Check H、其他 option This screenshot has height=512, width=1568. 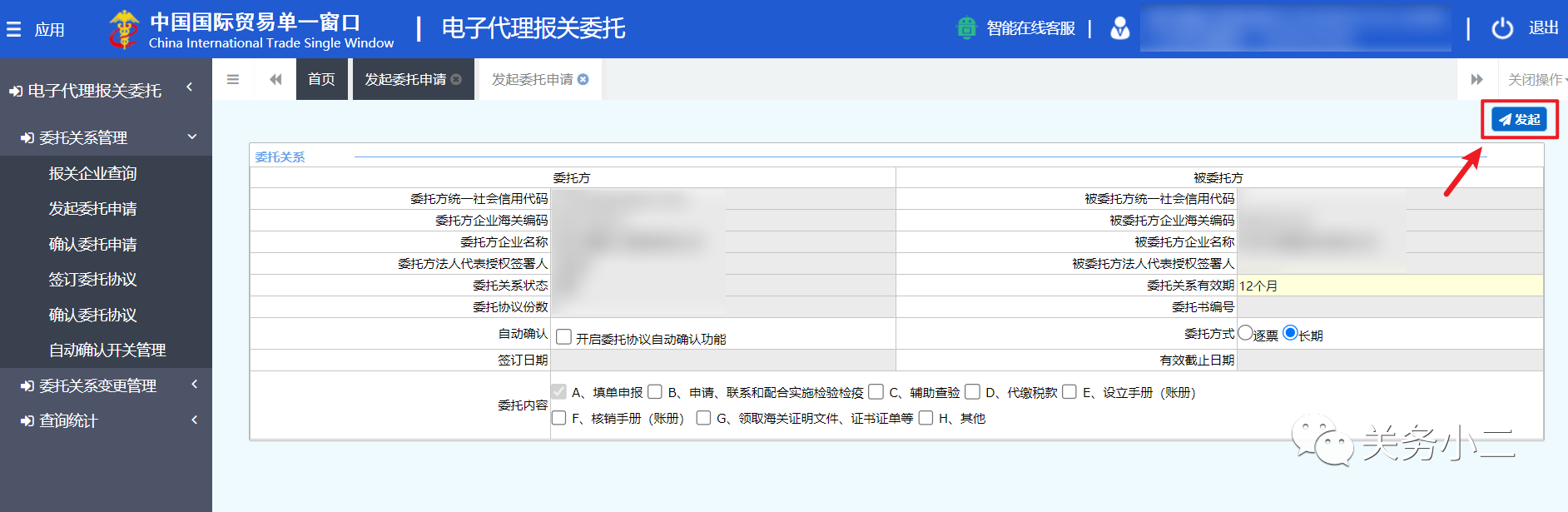point(925,417)
